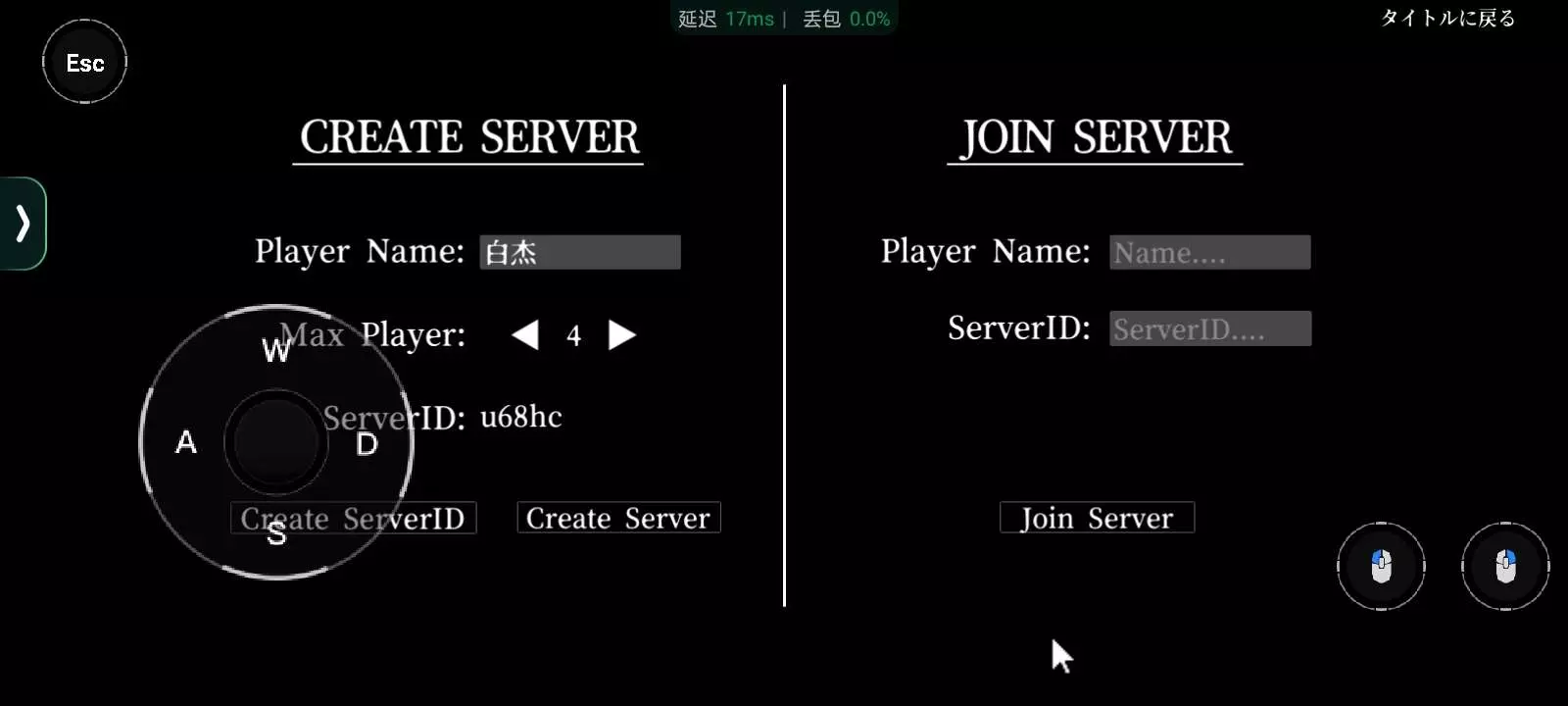This screenshot has height=706, width=1568.
Task: Tap the Esc virtual key button
Action: 85,62
